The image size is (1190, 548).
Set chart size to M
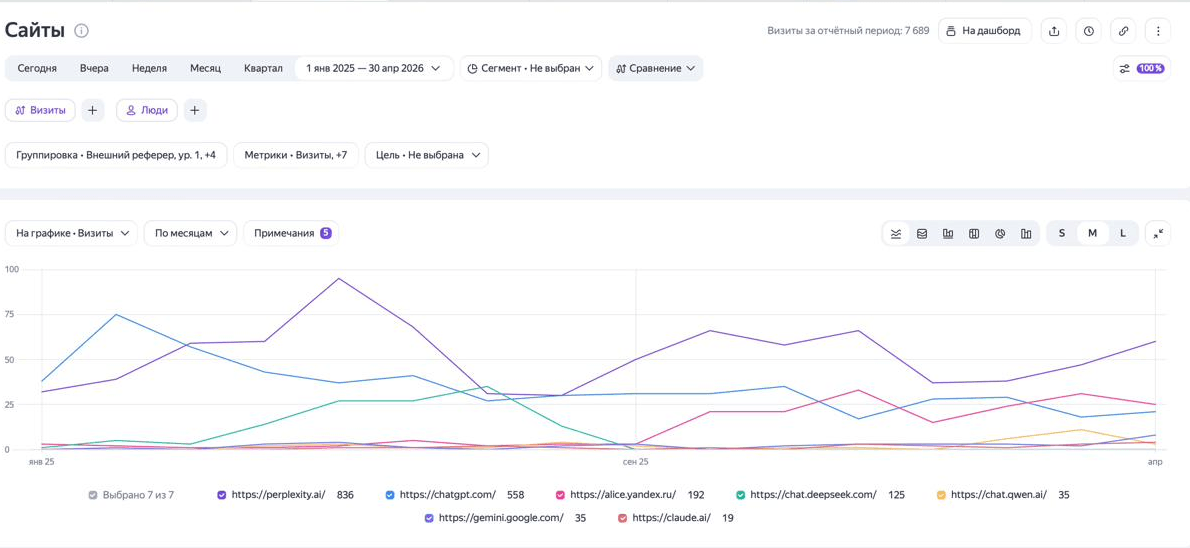tap(1092, 234)
